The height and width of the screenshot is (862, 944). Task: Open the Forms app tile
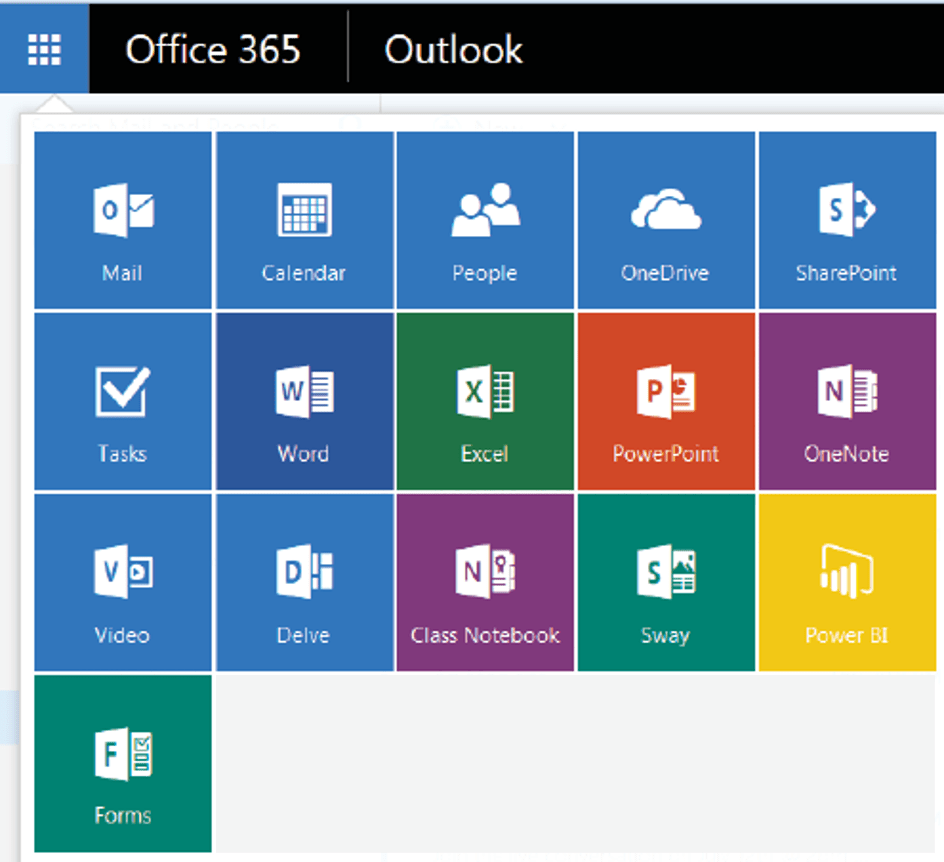(123, 764)
